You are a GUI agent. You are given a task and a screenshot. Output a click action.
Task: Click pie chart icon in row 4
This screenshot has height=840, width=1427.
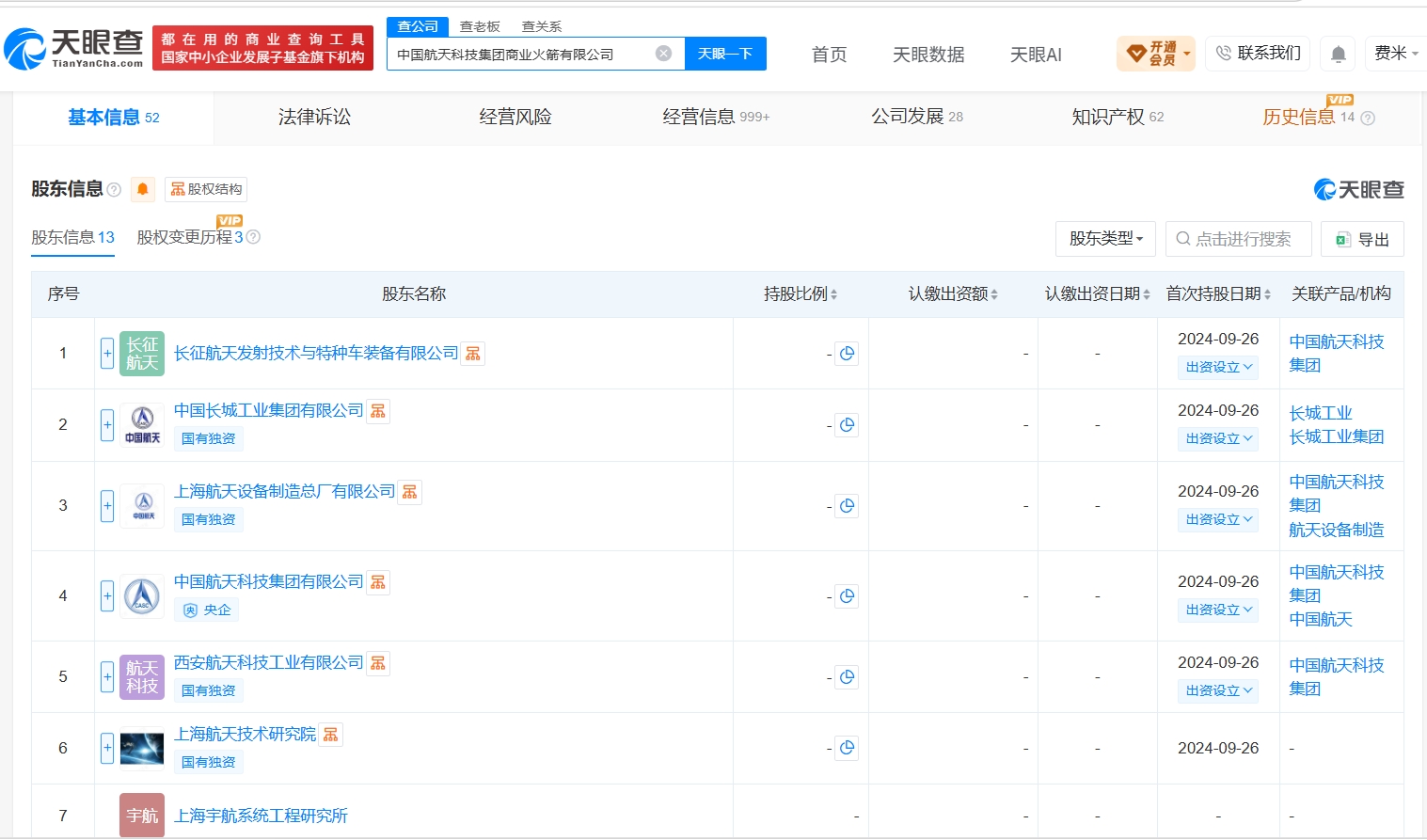click(x=847, y=596)
